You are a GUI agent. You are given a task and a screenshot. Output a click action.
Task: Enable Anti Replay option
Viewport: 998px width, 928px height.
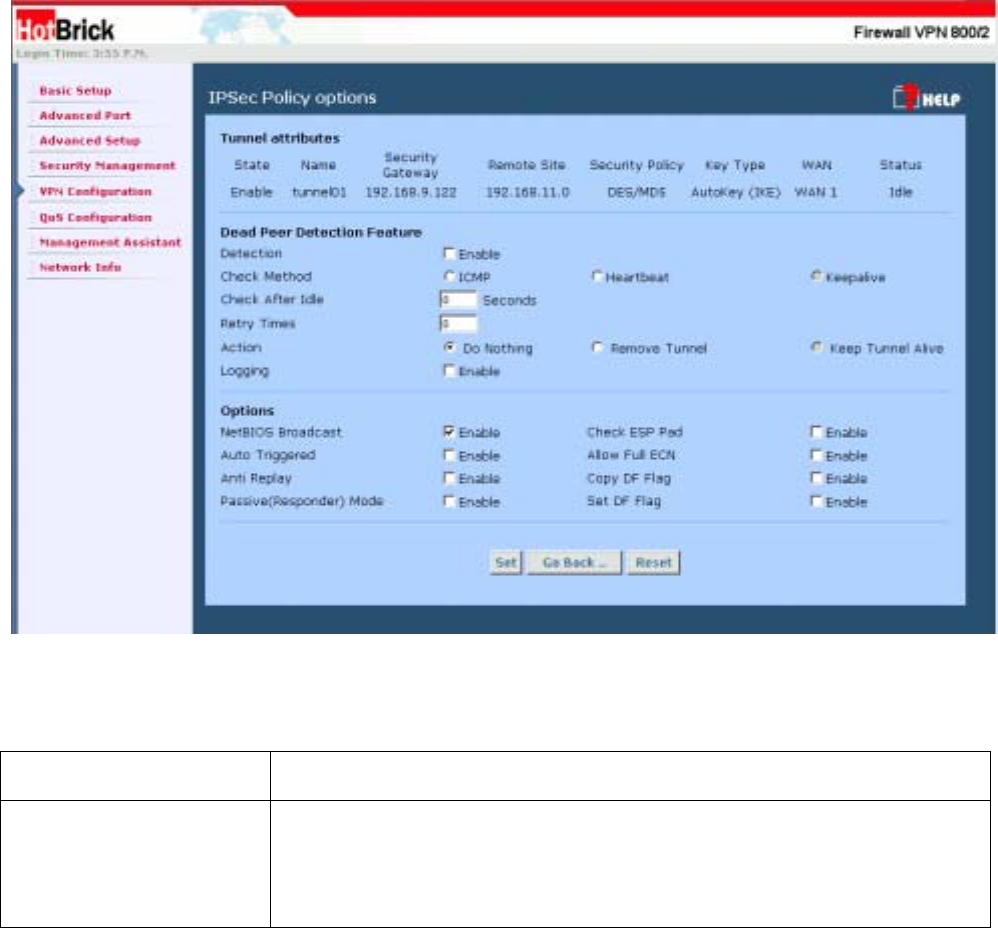449,479
